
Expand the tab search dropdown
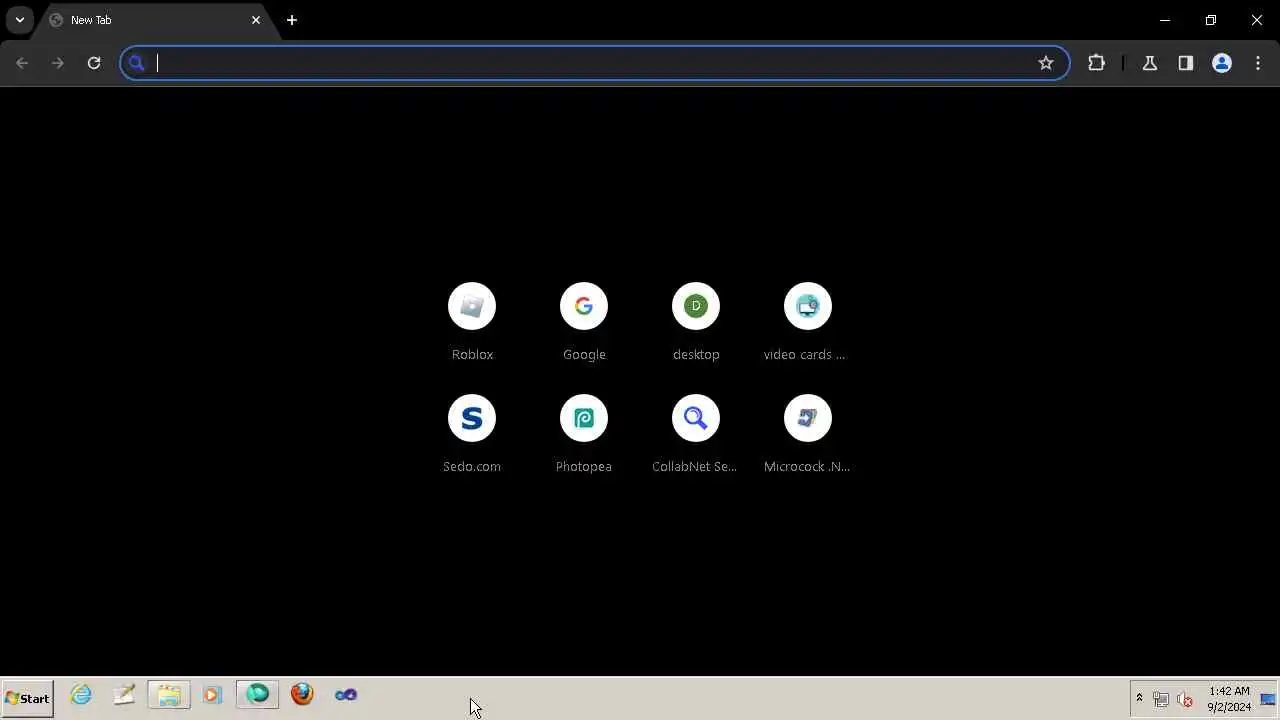pyautogui.click(x=19, y=20)
